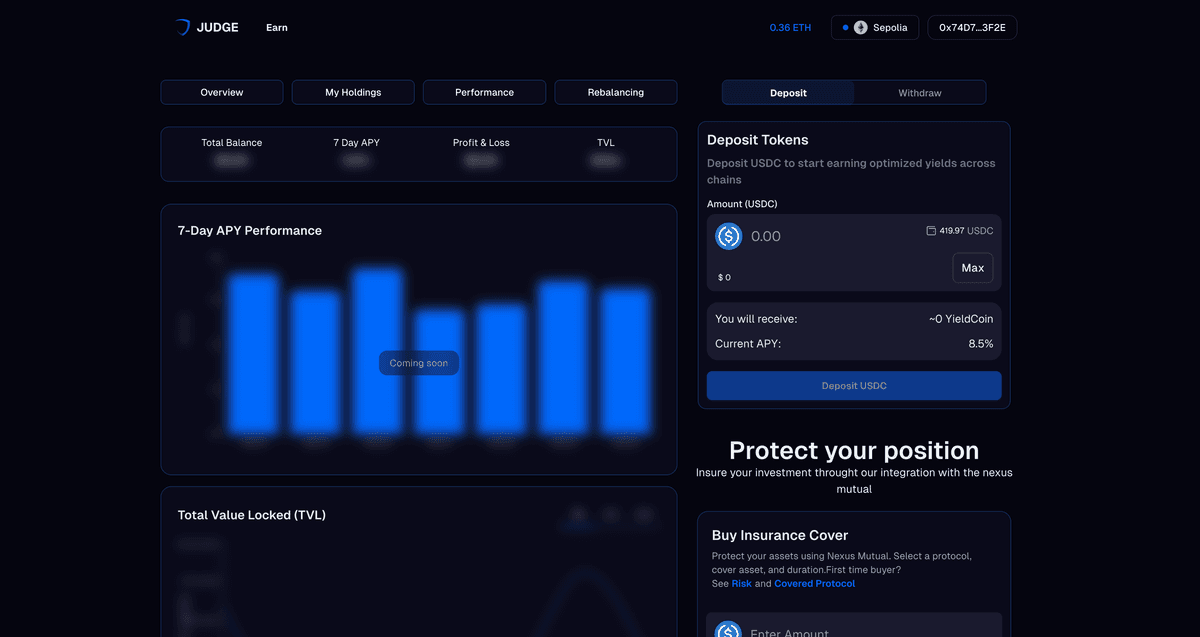Select the leftmost chart view icon in TVL panel
Image resolution: width=1200 pixels, height=637 pixels.
[577, 513]
